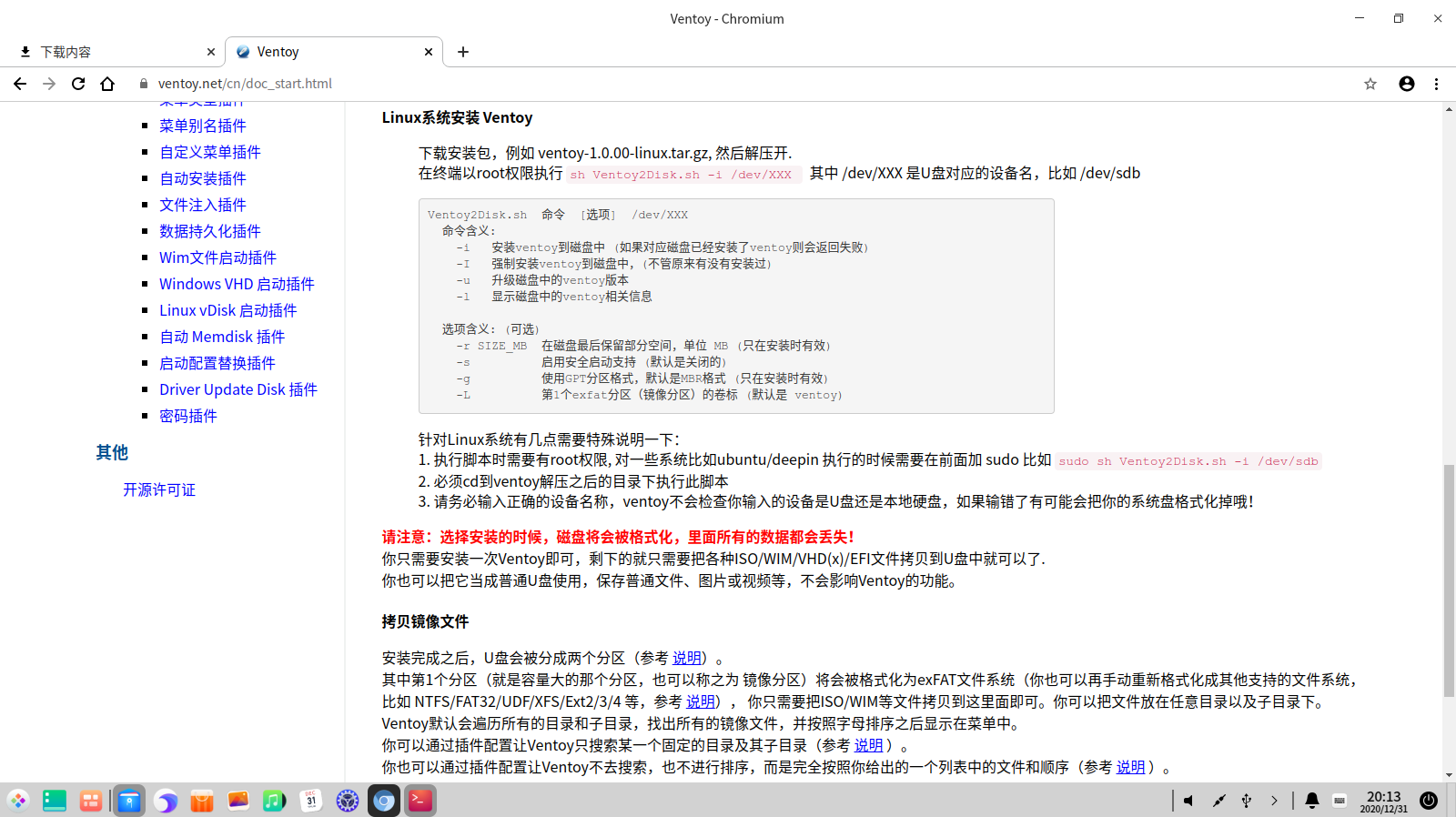Open a new browser tab

pyautogui.click(x=463, y=52)
